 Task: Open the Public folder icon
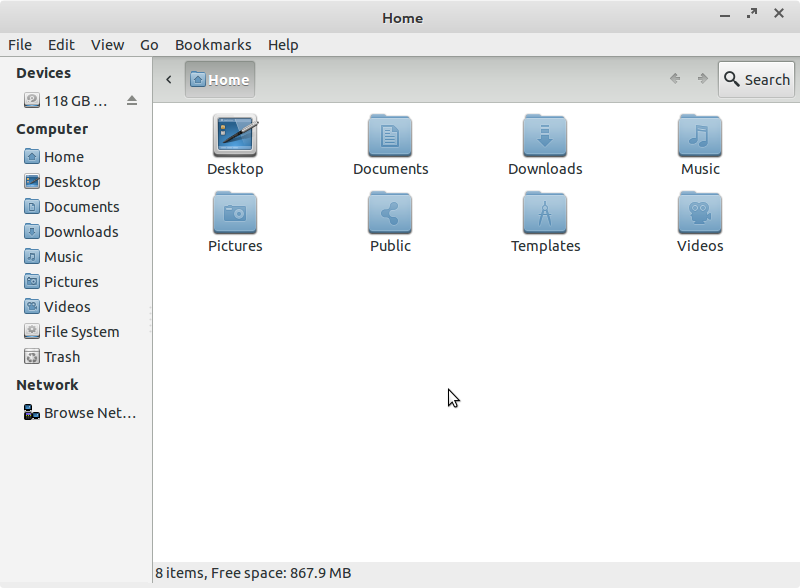click(x=390, y=213)
